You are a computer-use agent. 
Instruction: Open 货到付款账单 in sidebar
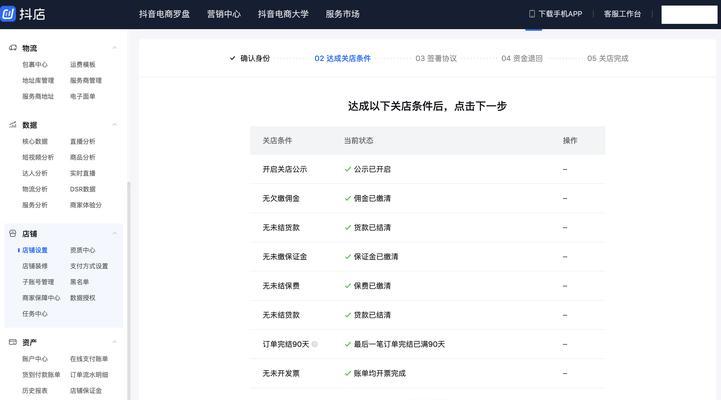[41, 375]
